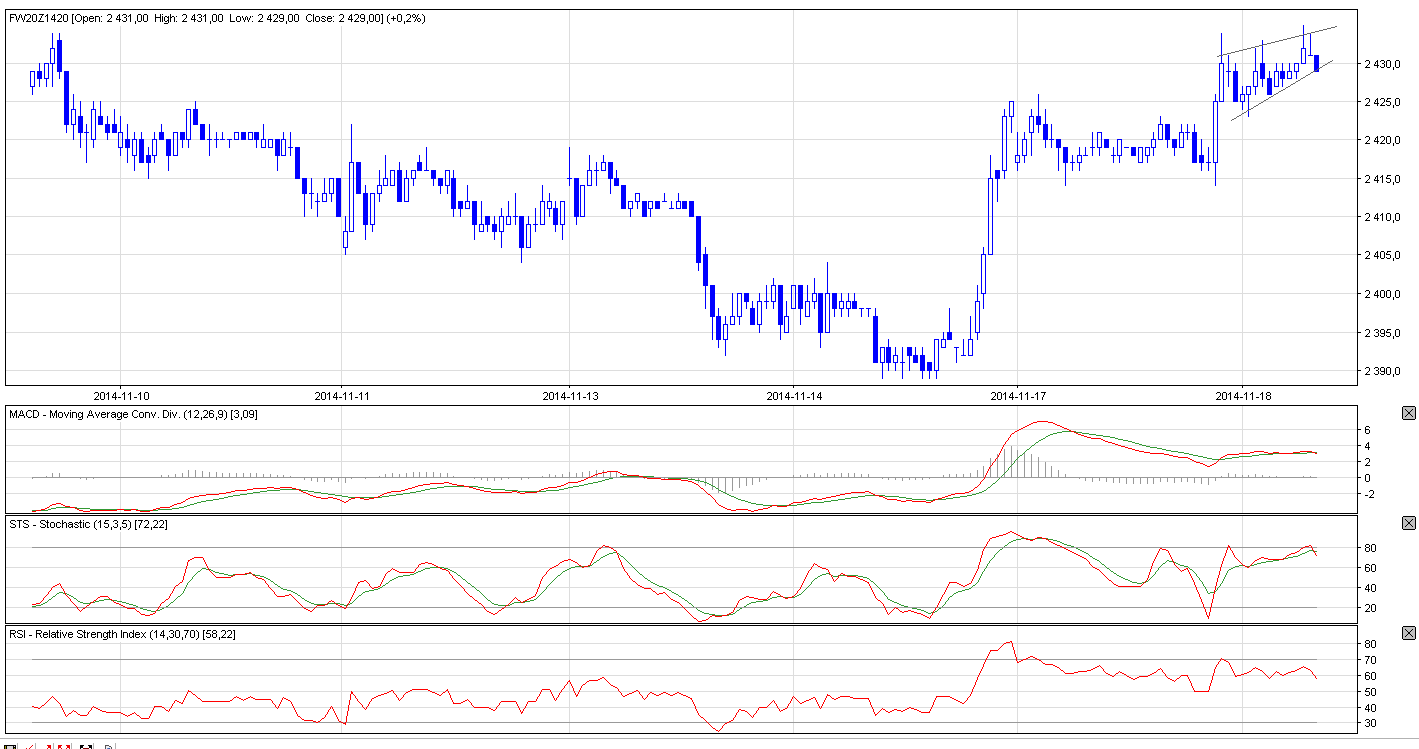Click the 2014-11-10 date on time axis

tap(121, 395)
